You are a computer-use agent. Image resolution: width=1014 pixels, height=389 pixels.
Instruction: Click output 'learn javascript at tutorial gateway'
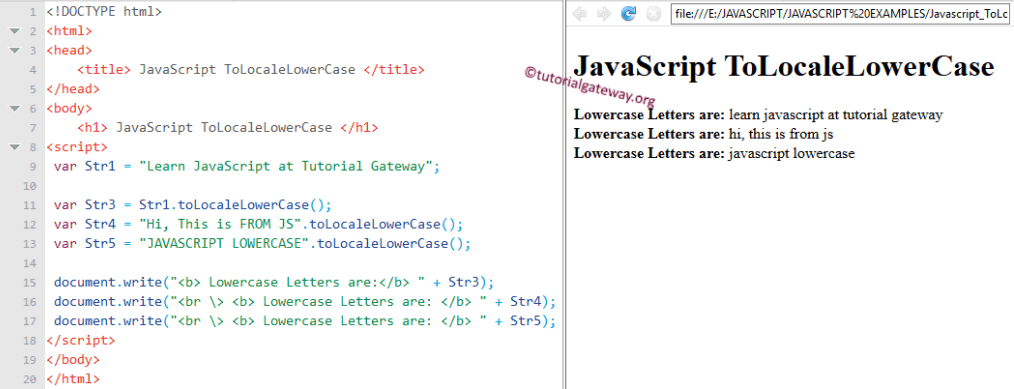click(836, 115)
